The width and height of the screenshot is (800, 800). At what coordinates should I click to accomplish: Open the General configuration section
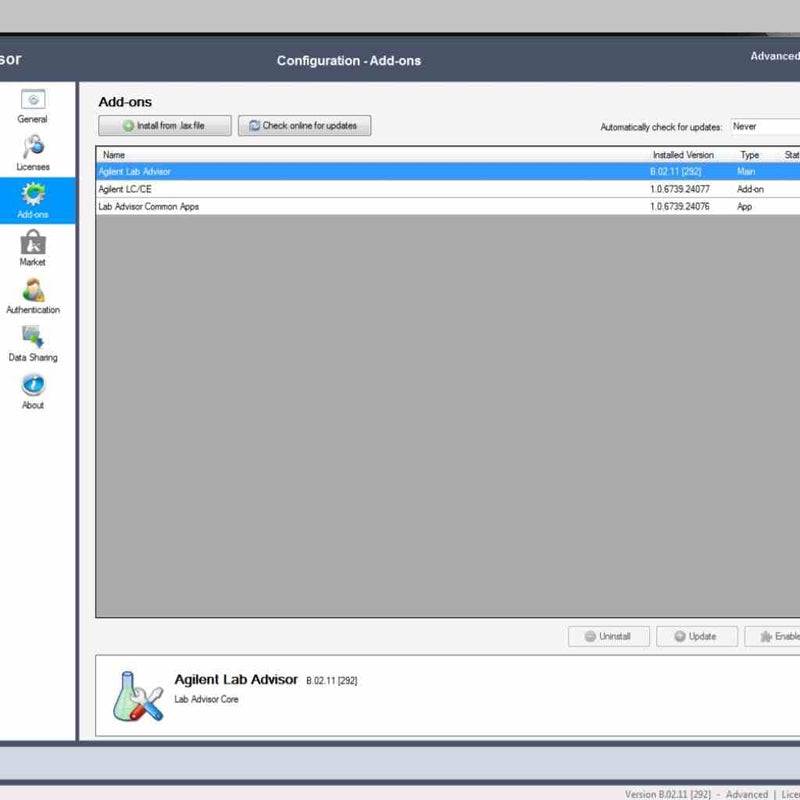tap(33, 107)
